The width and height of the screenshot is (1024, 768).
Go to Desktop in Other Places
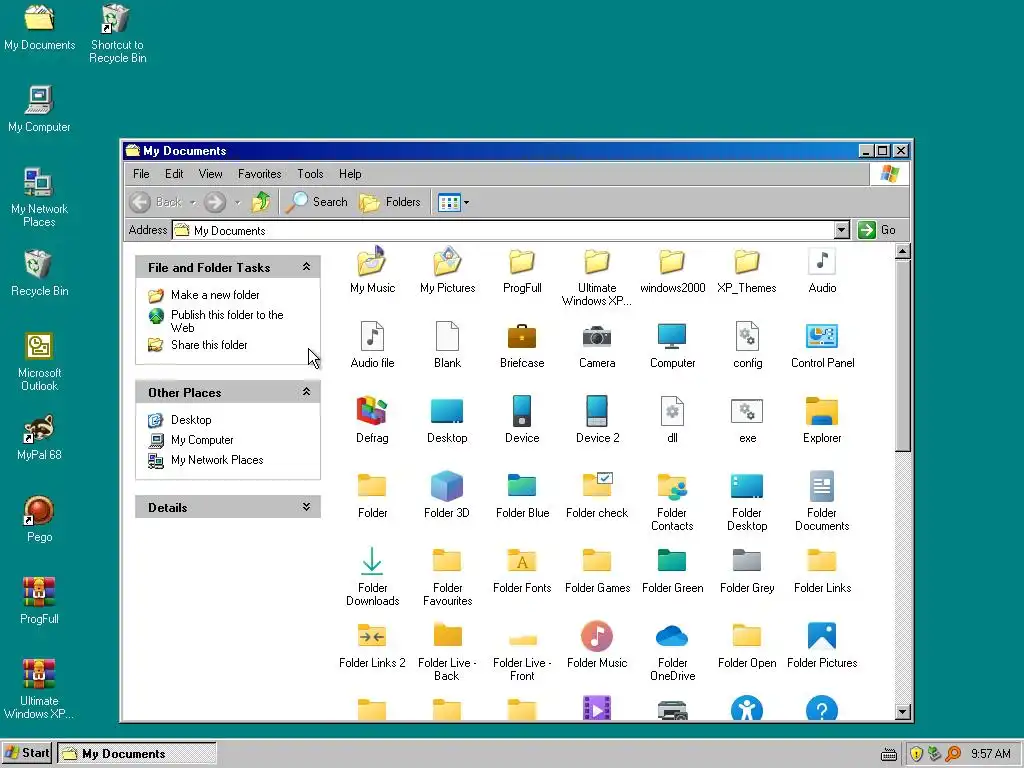tap(191, 420)
